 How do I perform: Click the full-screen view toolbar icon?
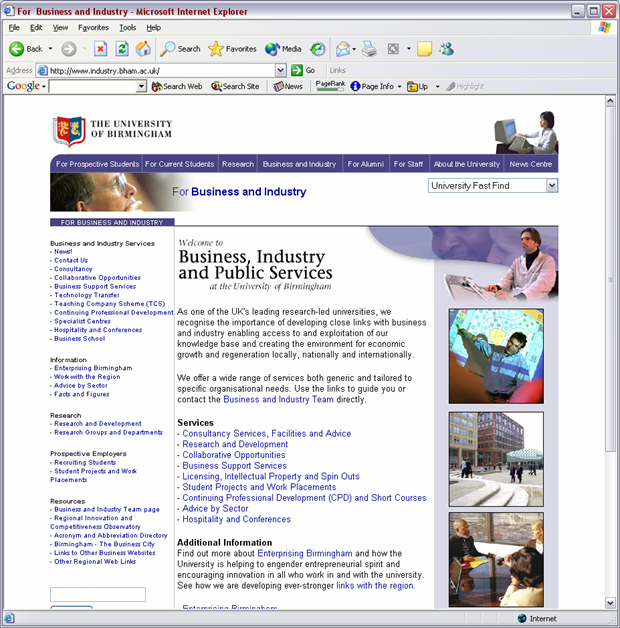393,49
